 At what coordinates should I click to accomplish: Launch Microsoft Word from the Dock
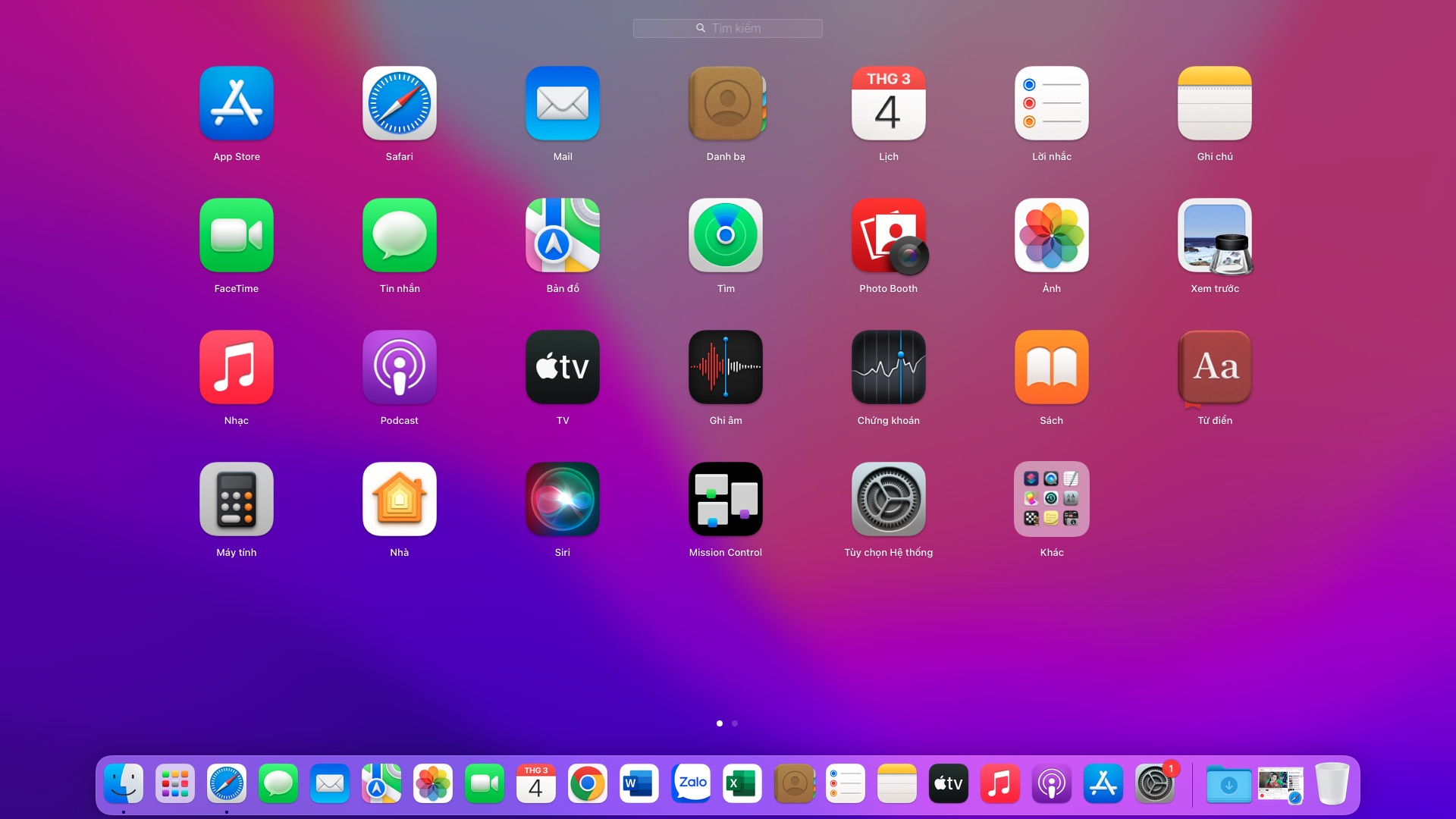click(639, 783)
